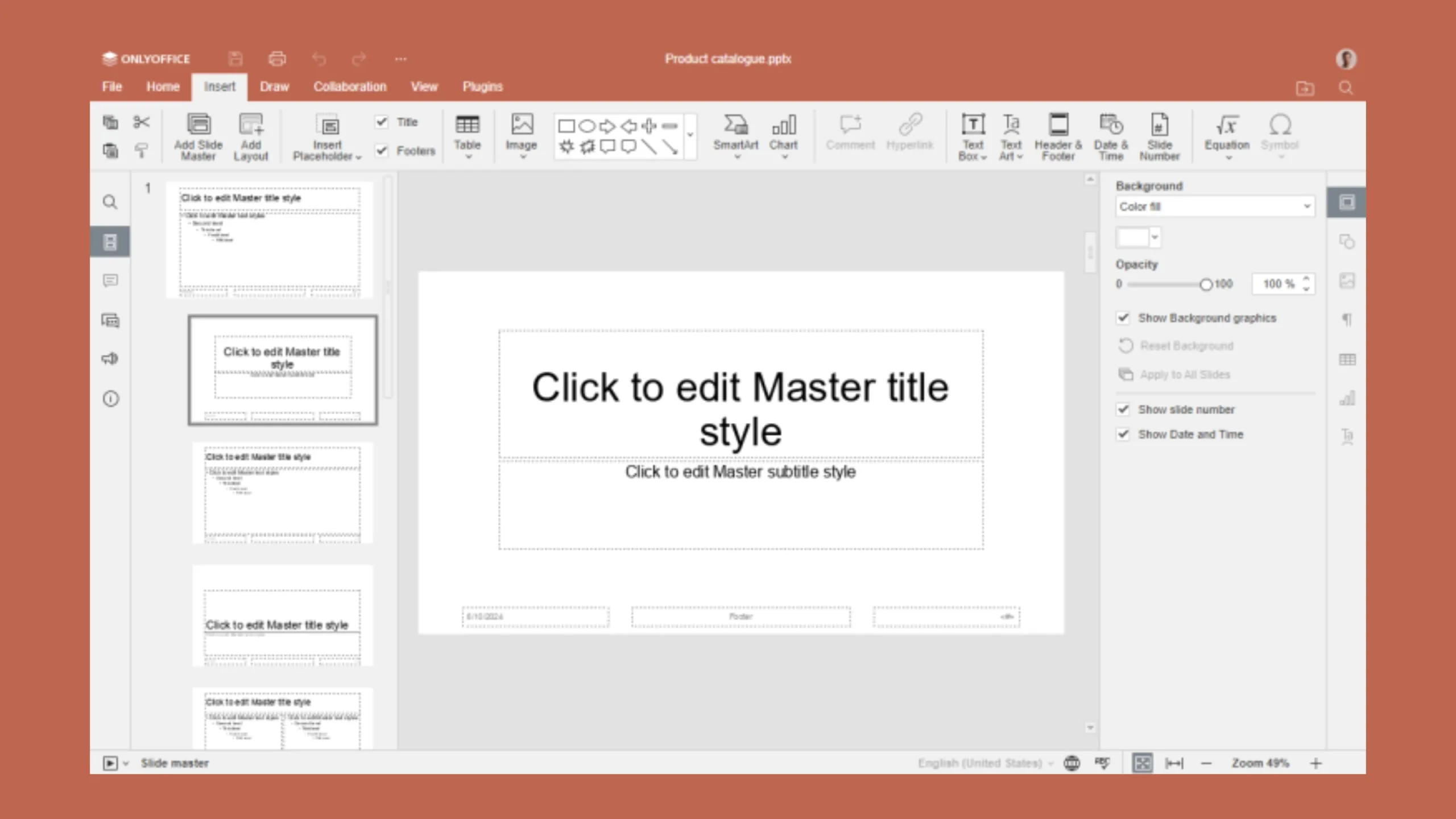Click scroll down arrow of slide area
Image resolution: width=1456 pixels, height=819 pixels.
tap(1090, 727)
